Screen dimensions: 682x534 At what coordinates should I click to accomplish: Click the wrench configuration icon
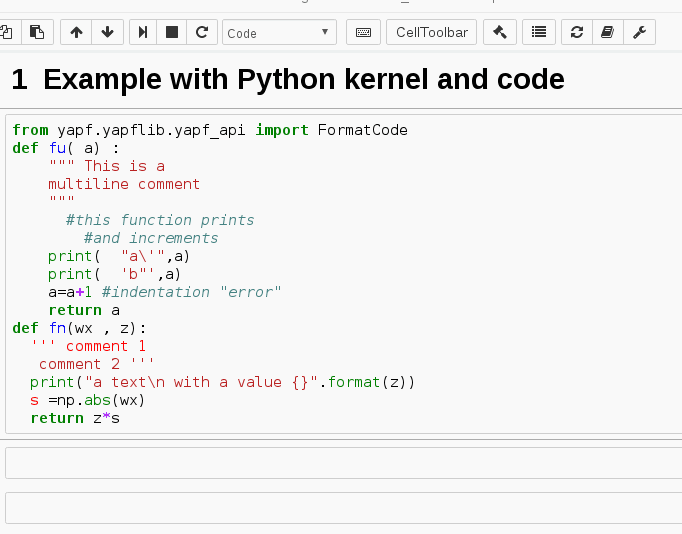click(639, 32)
